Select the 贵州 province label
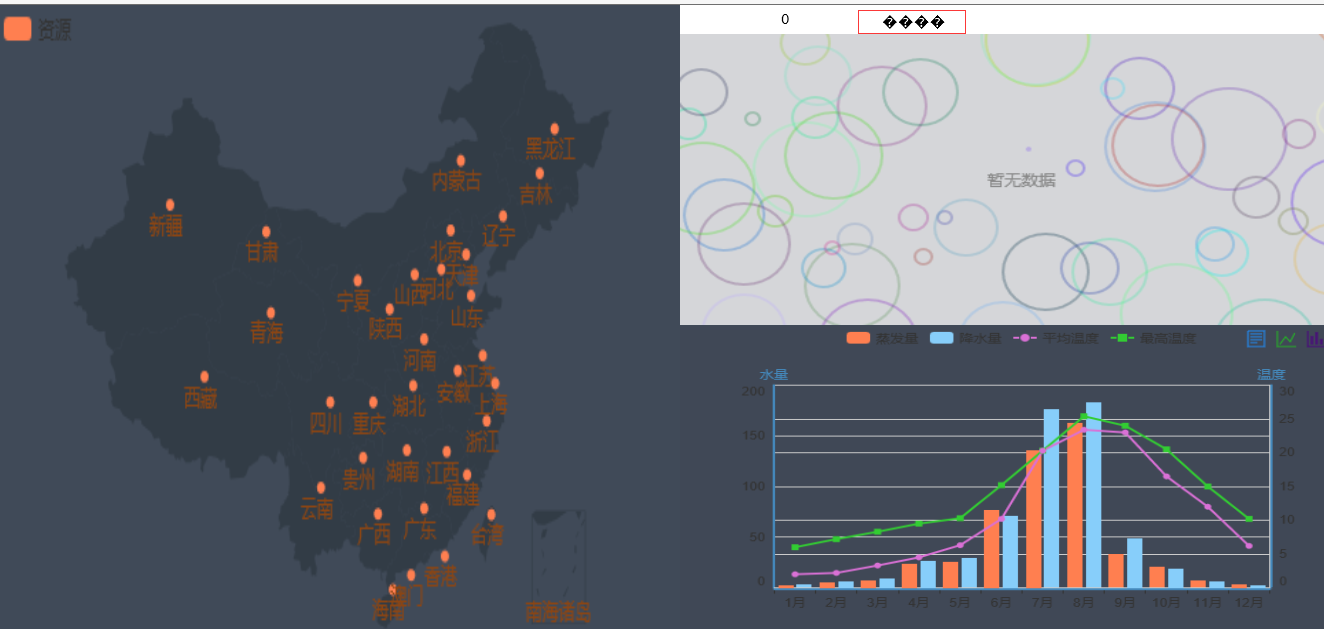This screenshot has width=1324, height=629. [x=359, y=480]
